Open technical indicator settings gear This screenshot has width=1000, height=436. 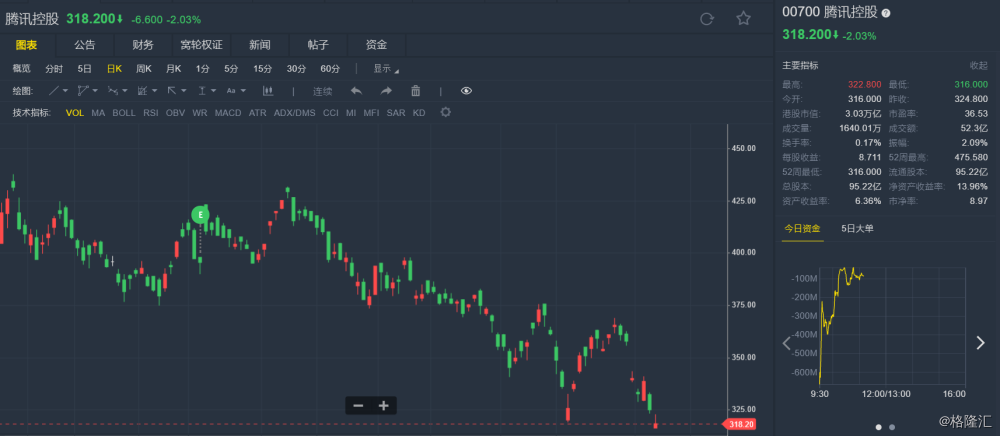click(446, 112)
